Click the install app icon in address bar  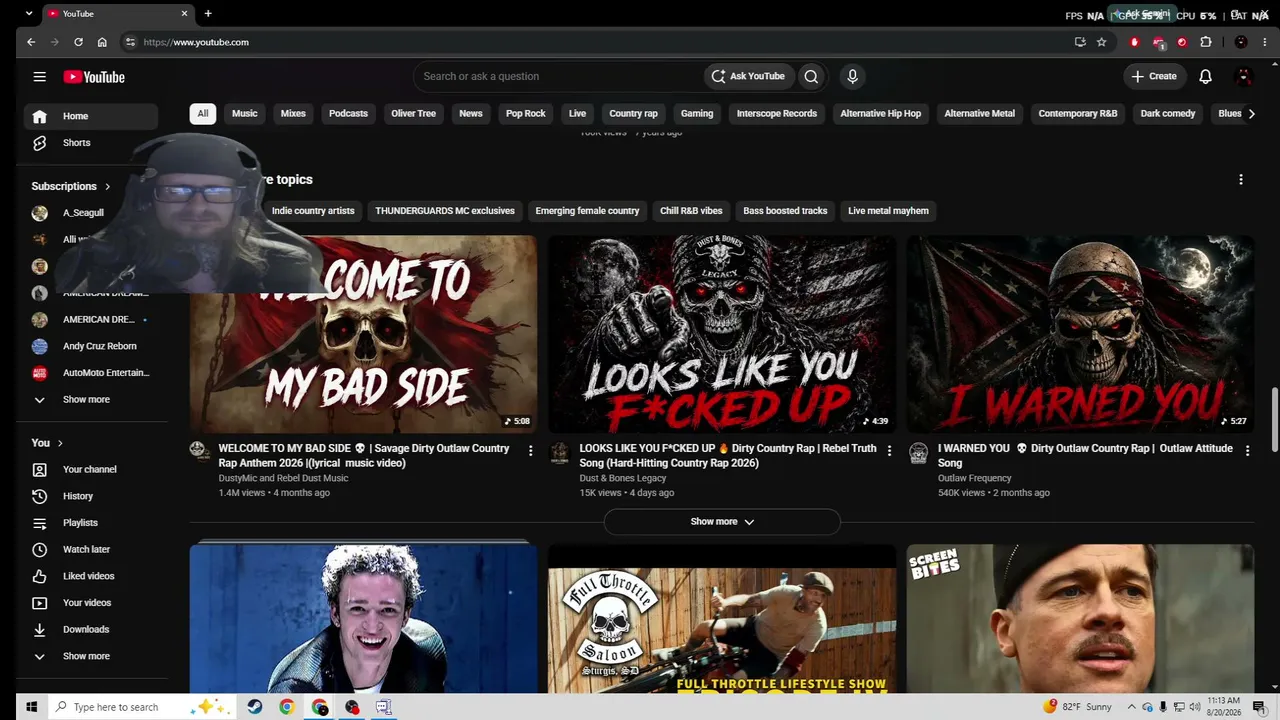pyautogui.click(x=1080, y=42)
